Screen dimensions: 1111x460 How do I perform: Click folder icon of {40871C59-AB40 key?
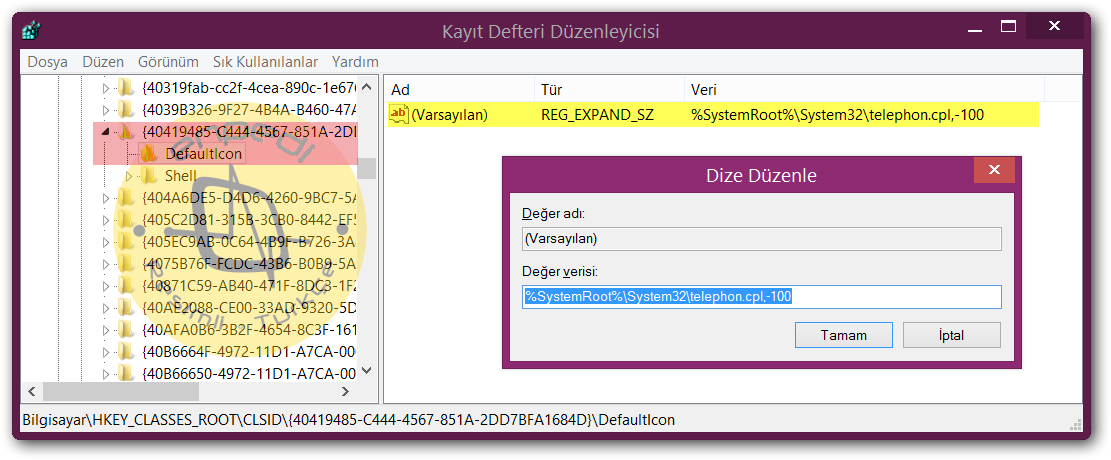pyautogui.click(x=126, y=286)
